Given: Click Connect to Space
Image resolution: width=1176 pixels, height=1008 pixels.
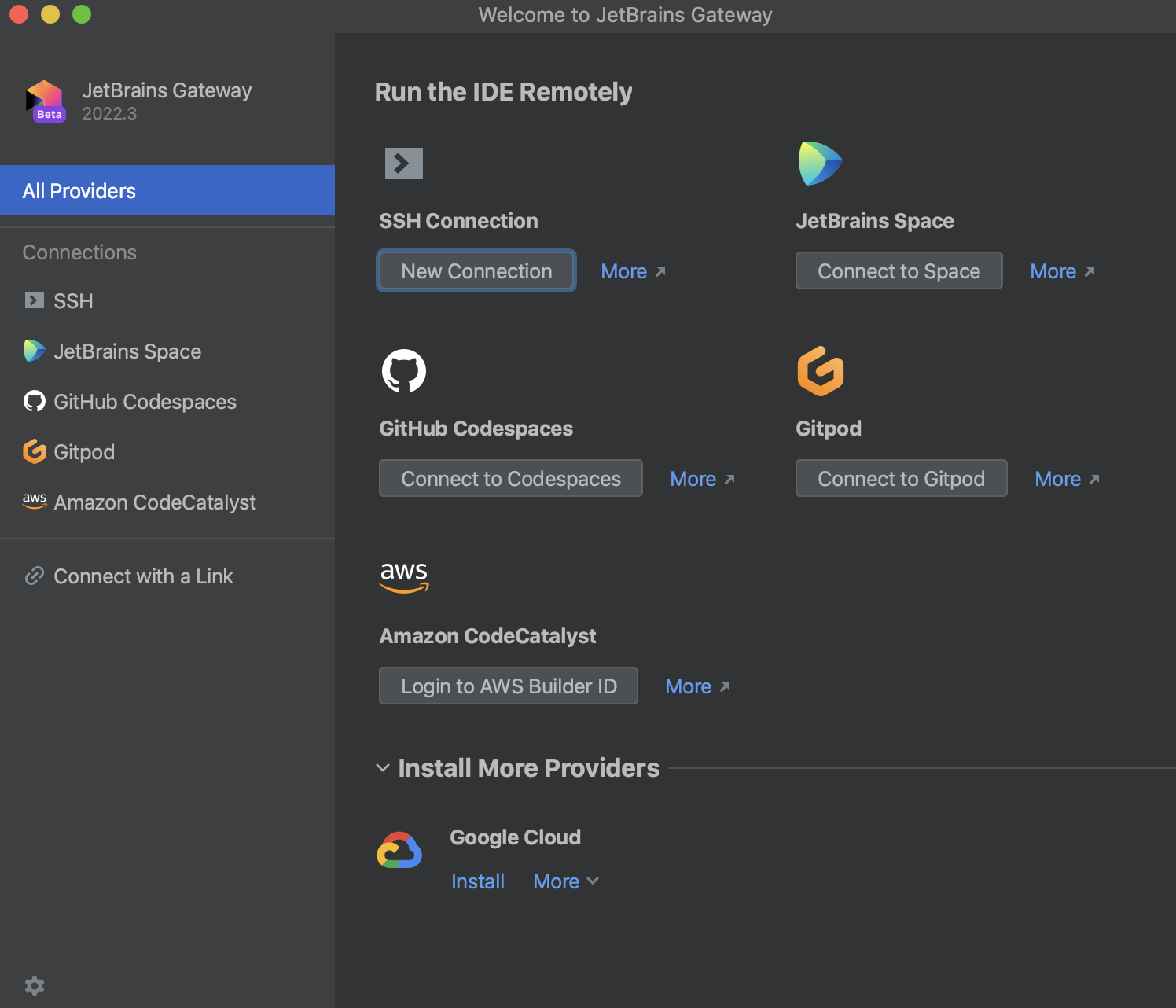Looking at the screenshot, I should [x=899, y=270].
